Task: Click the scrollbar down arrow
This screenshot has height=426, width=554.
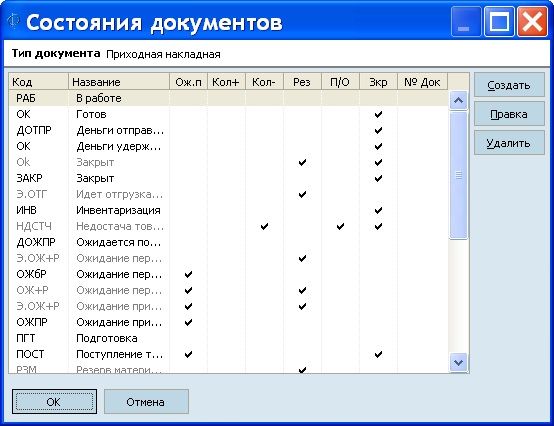Action: (459, 362)
